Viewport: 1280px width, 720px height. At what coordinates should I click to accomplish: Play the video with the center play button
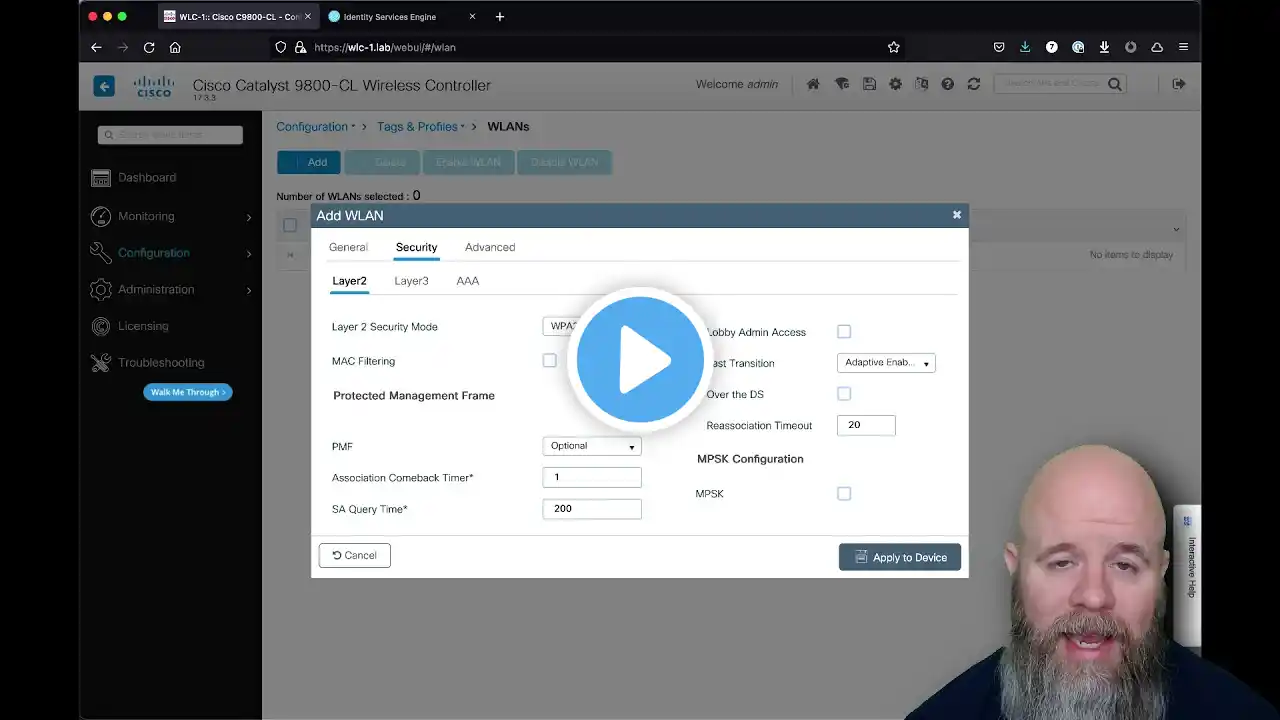640,360
